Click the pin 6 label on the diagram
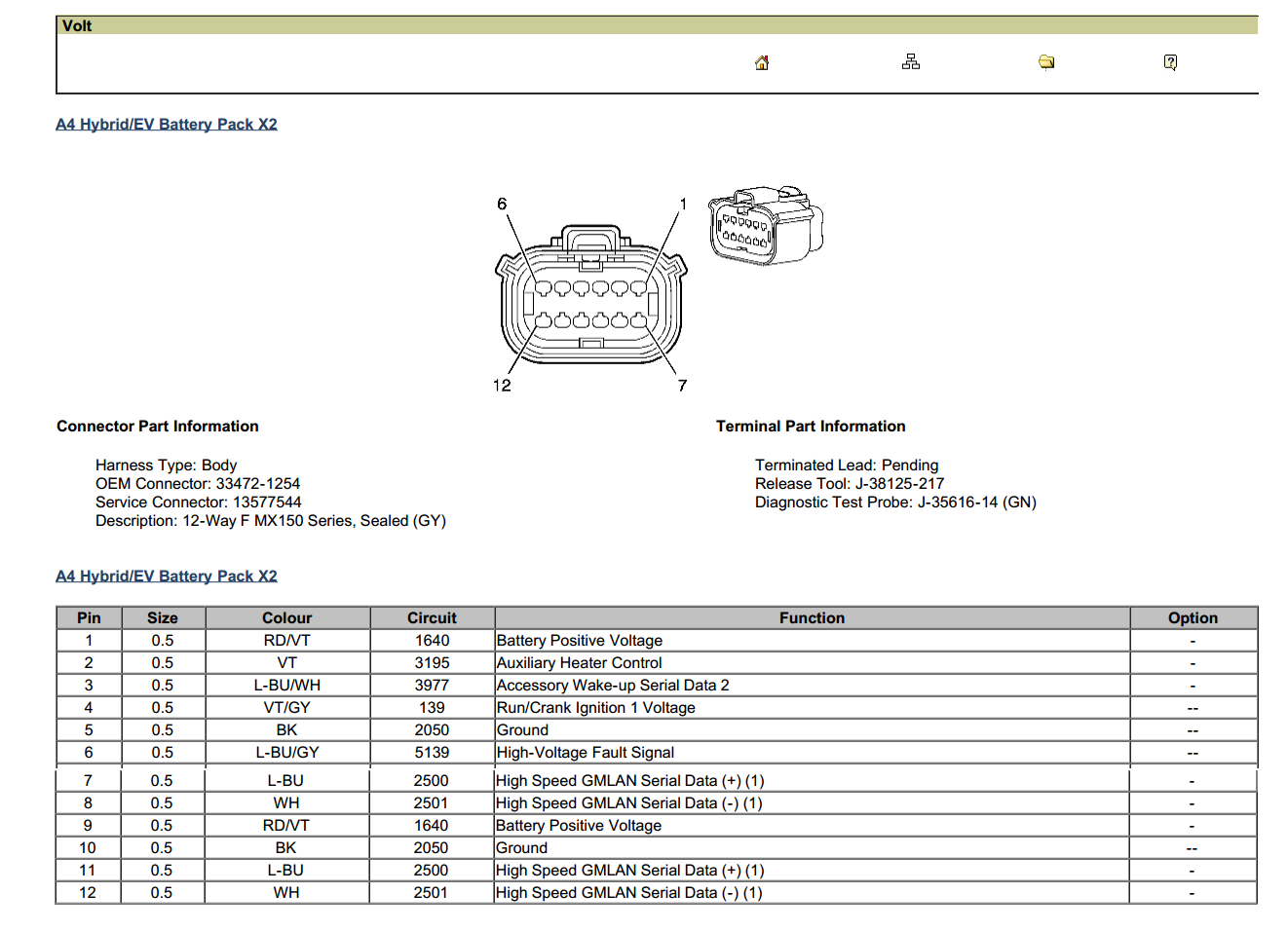 click(502, 204)
